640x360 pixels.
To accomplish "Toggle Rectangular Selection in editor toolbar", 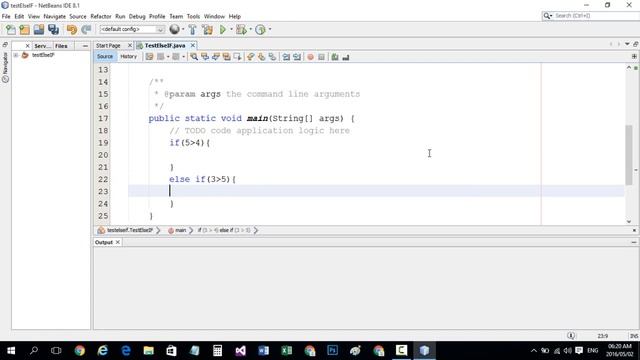I will coord(237,57).
